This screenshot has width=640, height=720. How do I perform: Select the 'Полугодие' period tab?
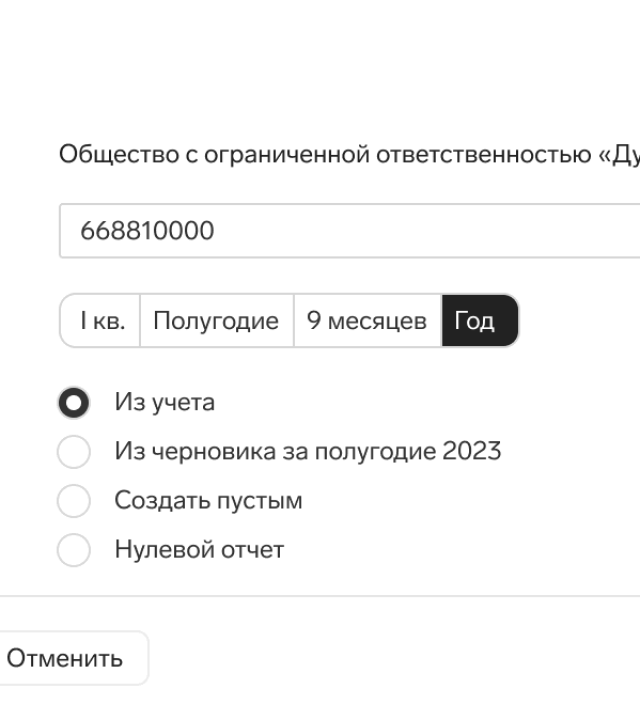point(216,321)
